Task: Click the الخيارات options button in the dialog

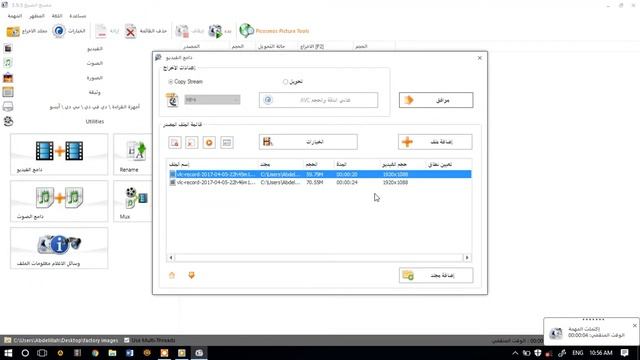Action: (308, 142)
